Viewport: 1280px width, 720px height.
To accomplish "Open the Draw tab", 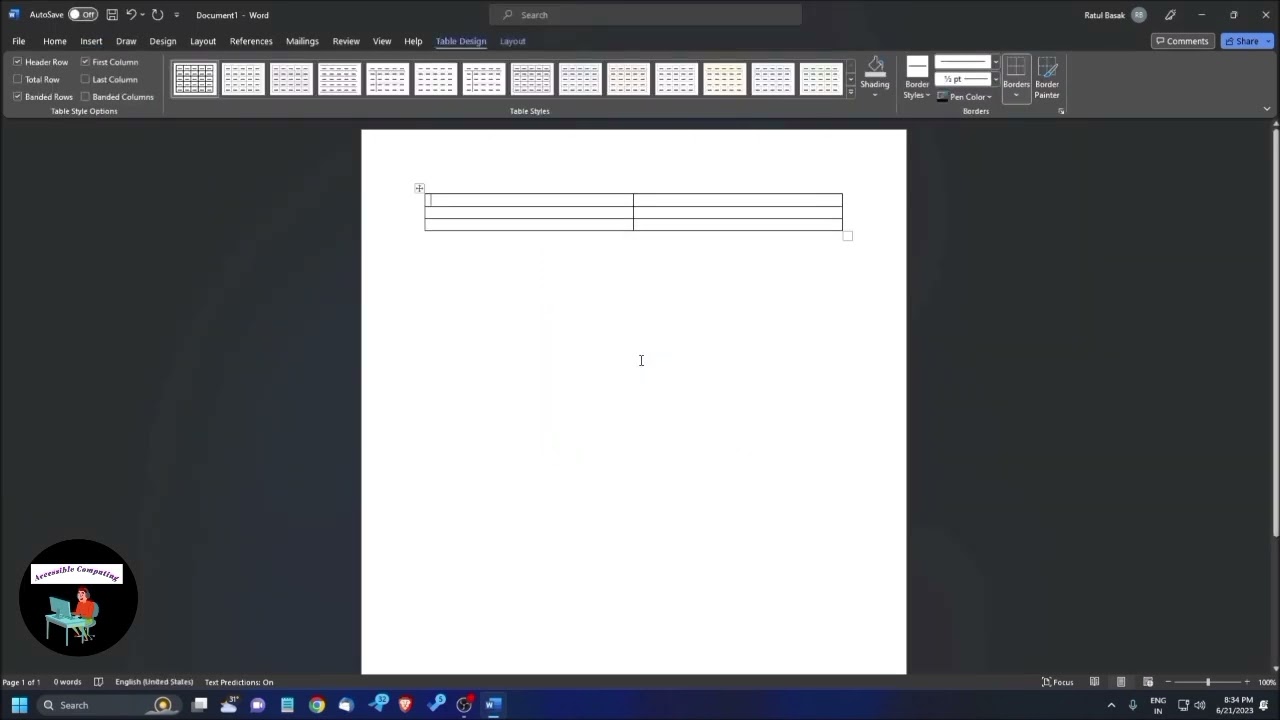I will pos(126,41).
